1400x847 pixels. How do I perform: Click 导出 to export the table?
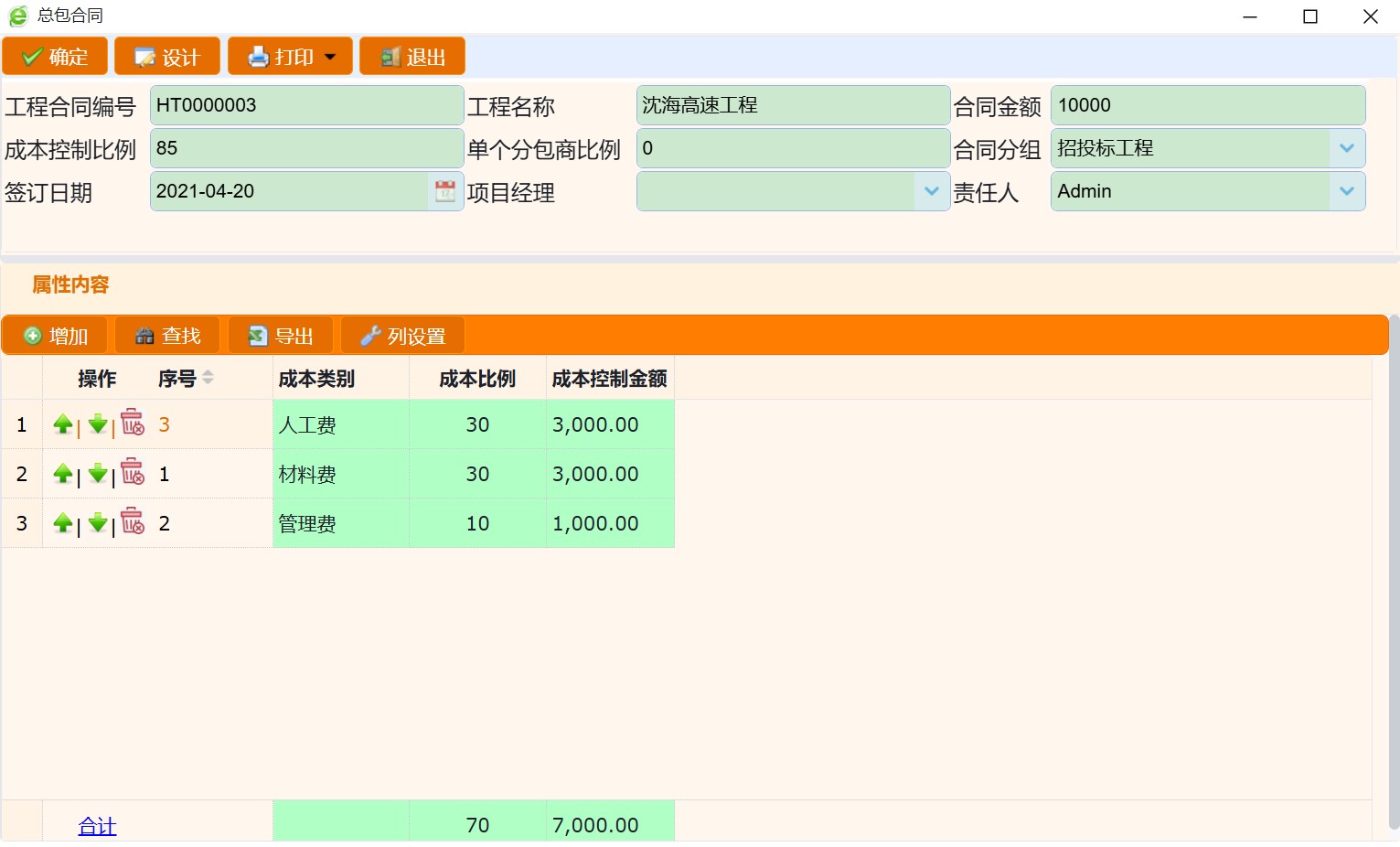pyautogui.click(x=282, y=336)
